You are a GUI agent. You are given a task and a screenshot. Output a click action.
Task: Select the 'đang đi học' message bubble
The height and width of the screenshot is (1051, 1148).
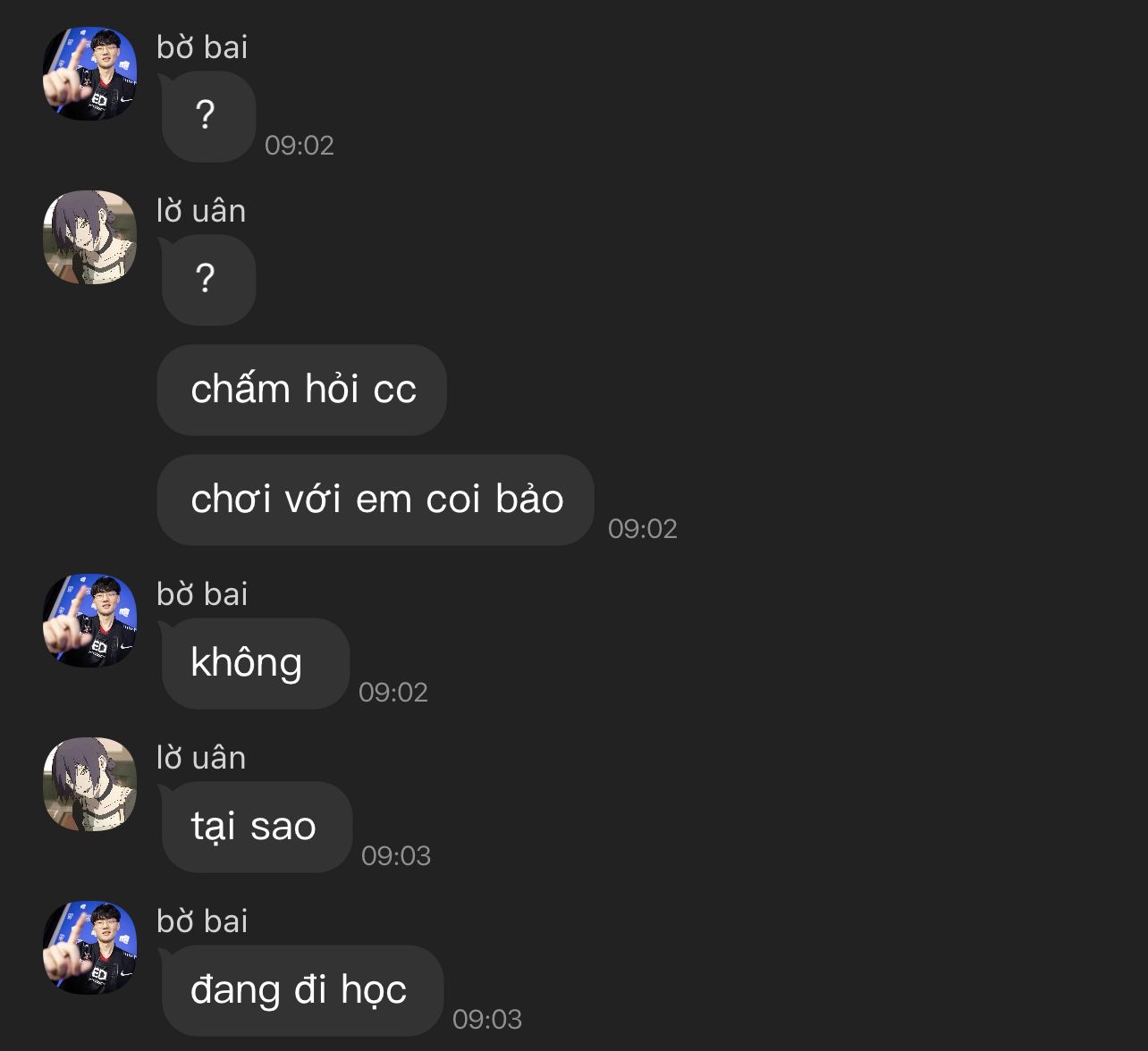[302, 991]
